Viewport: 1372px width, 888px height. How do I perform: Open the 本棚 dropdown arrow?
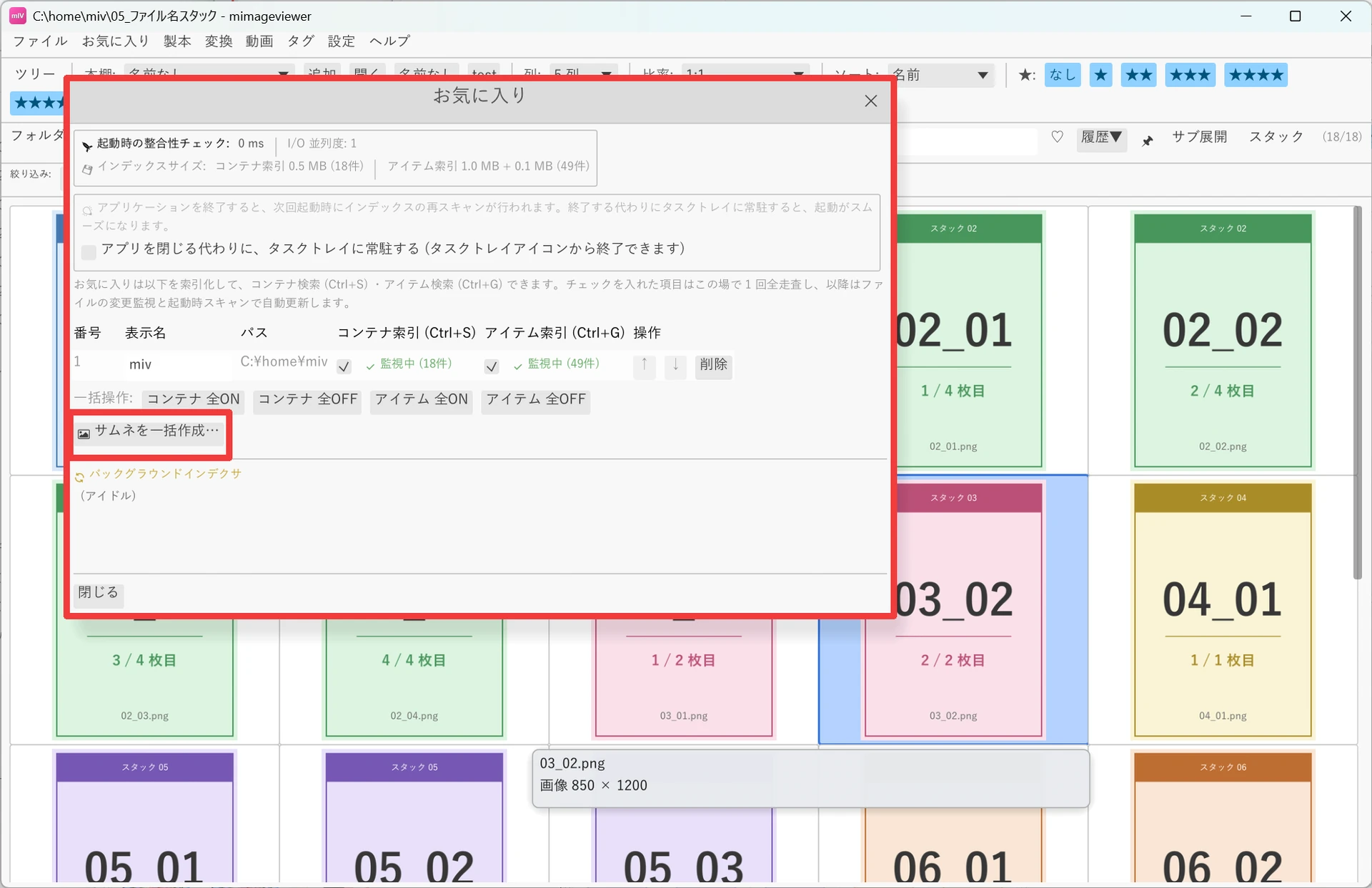click(x=283, y=74)
